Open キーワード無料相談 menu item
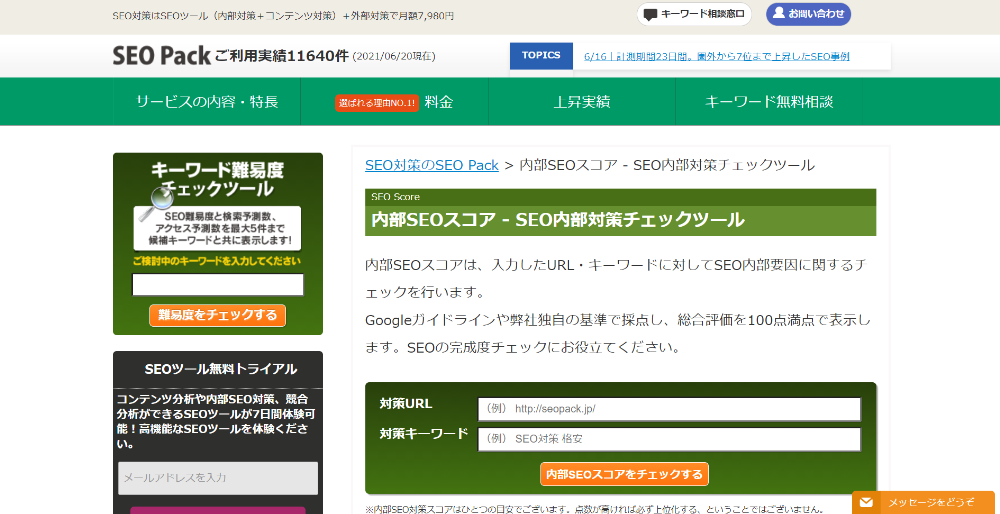 (768, 101)
